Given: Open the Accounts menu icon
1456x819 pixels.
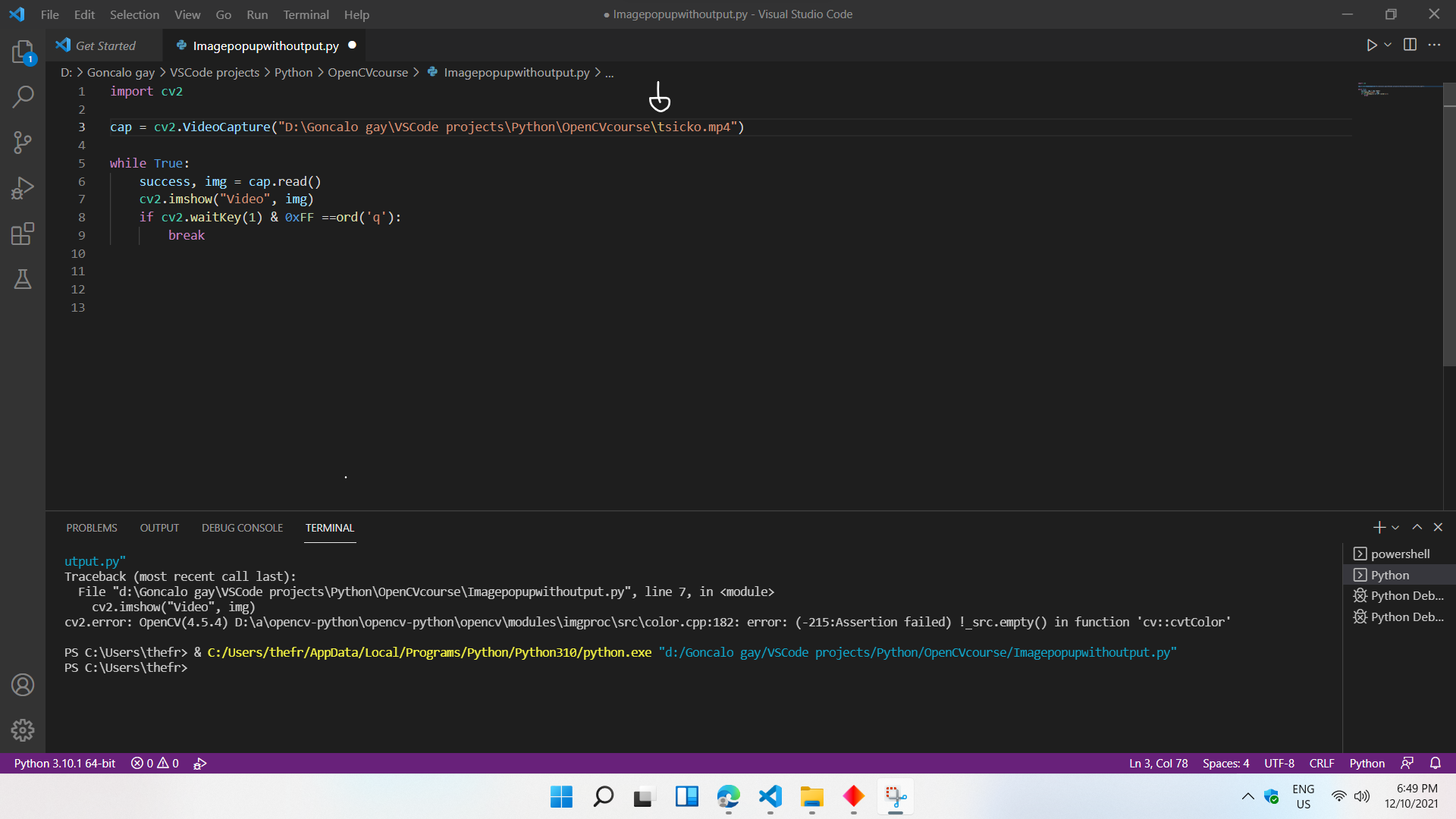Looking at the screenshot, I should click(x=23, y=685).
